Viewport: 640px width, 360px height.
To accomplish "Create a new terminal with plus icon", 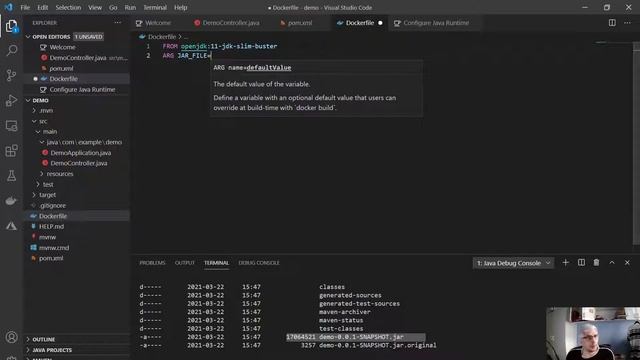I will tap(565, 263).
